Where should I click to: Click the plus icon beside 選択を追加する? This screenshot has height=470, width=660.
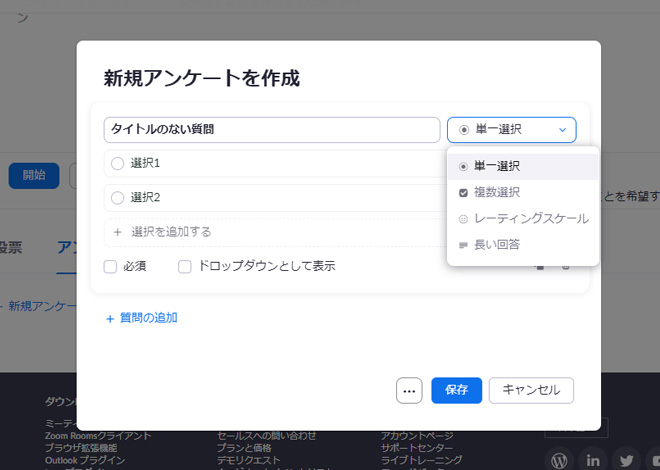point(117,231)
